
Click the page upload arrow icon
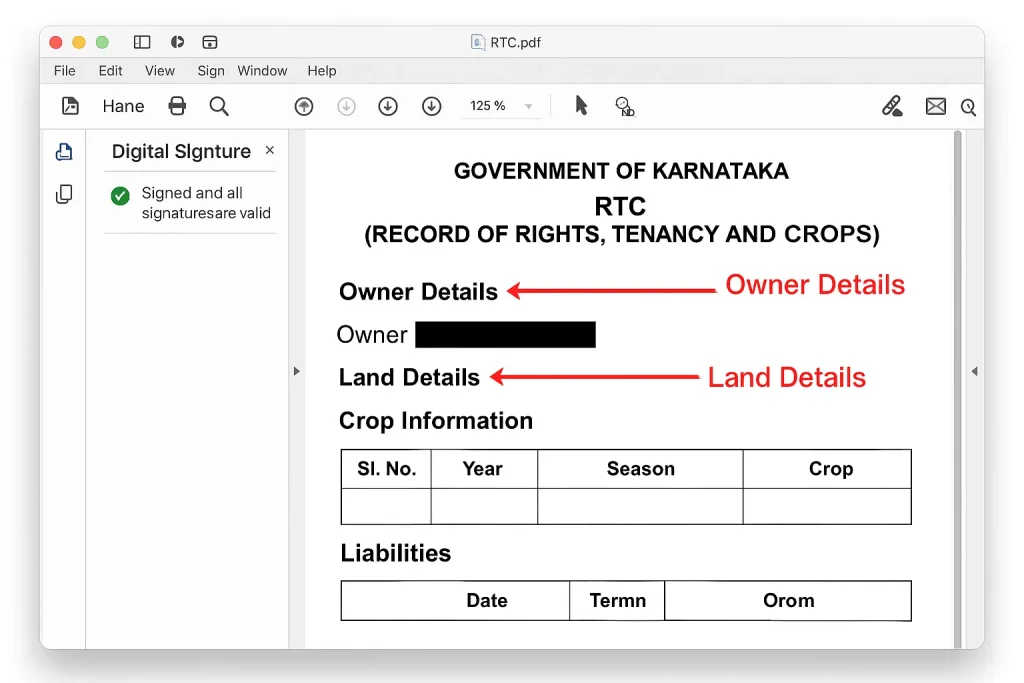point(303,106)
